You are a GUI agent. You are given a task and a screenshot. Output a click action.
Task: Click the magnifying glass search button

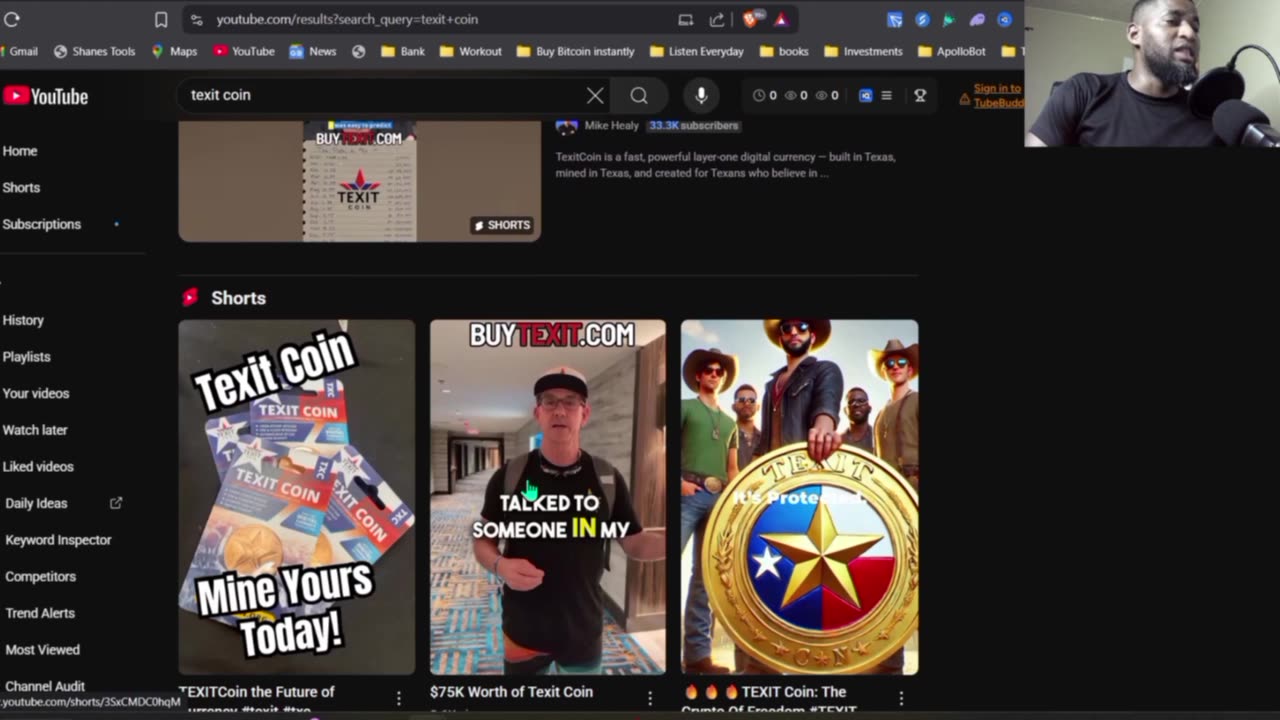[639, 95]
